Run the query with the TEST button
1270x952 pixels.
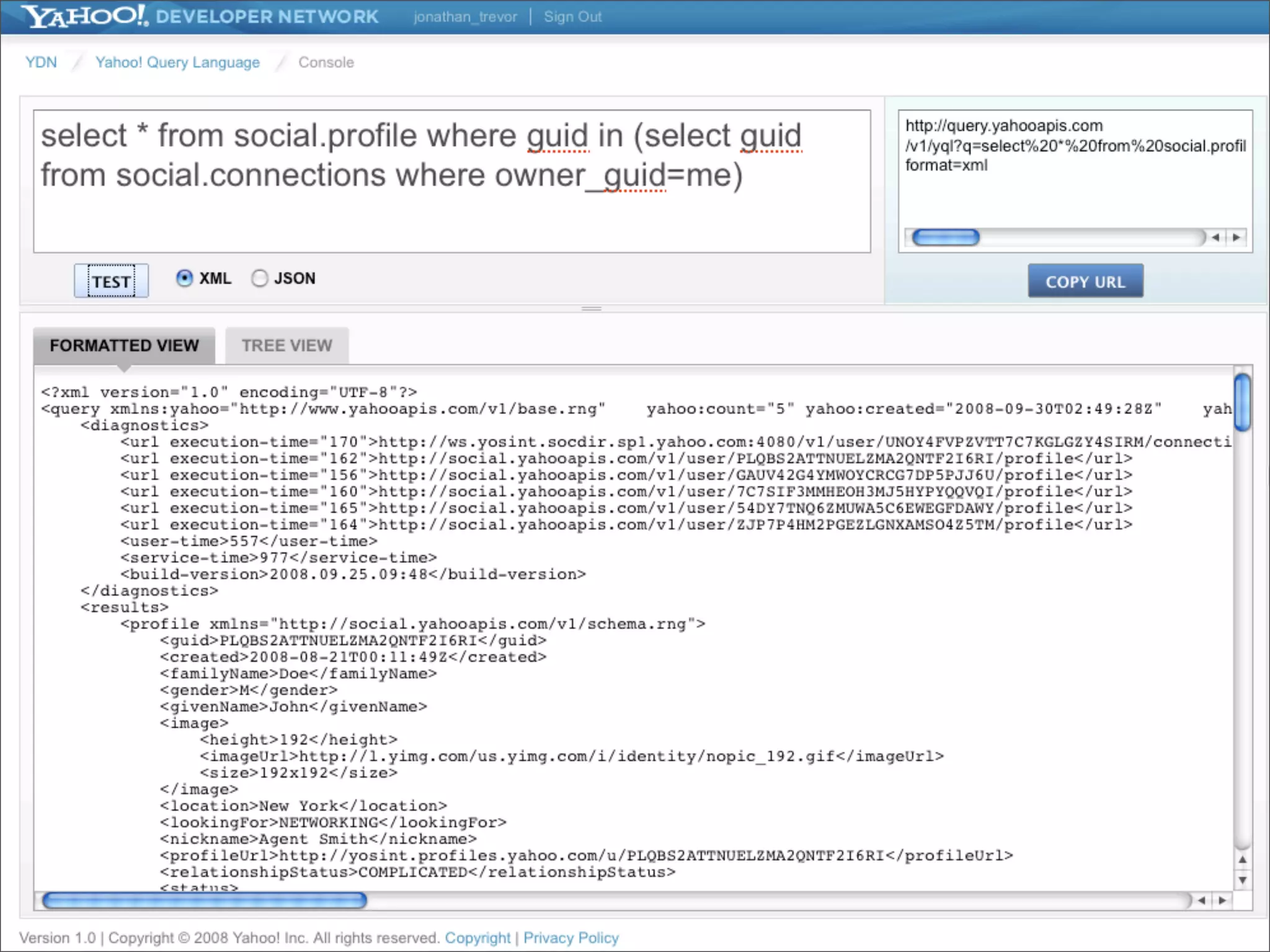tap(111, 281)
